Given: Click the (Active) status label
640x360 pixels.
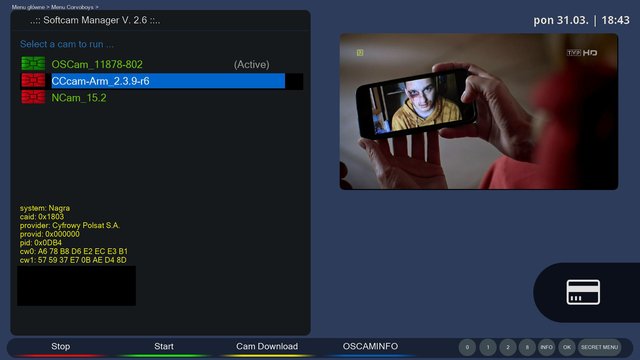Looking at the screenshot, I should [x=251, y=64].
